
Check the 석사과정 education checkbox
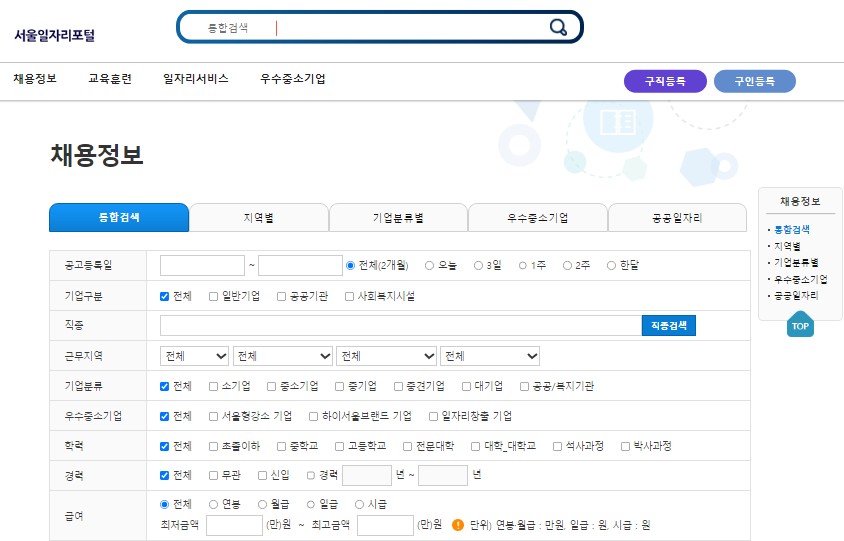pos(558,446)
